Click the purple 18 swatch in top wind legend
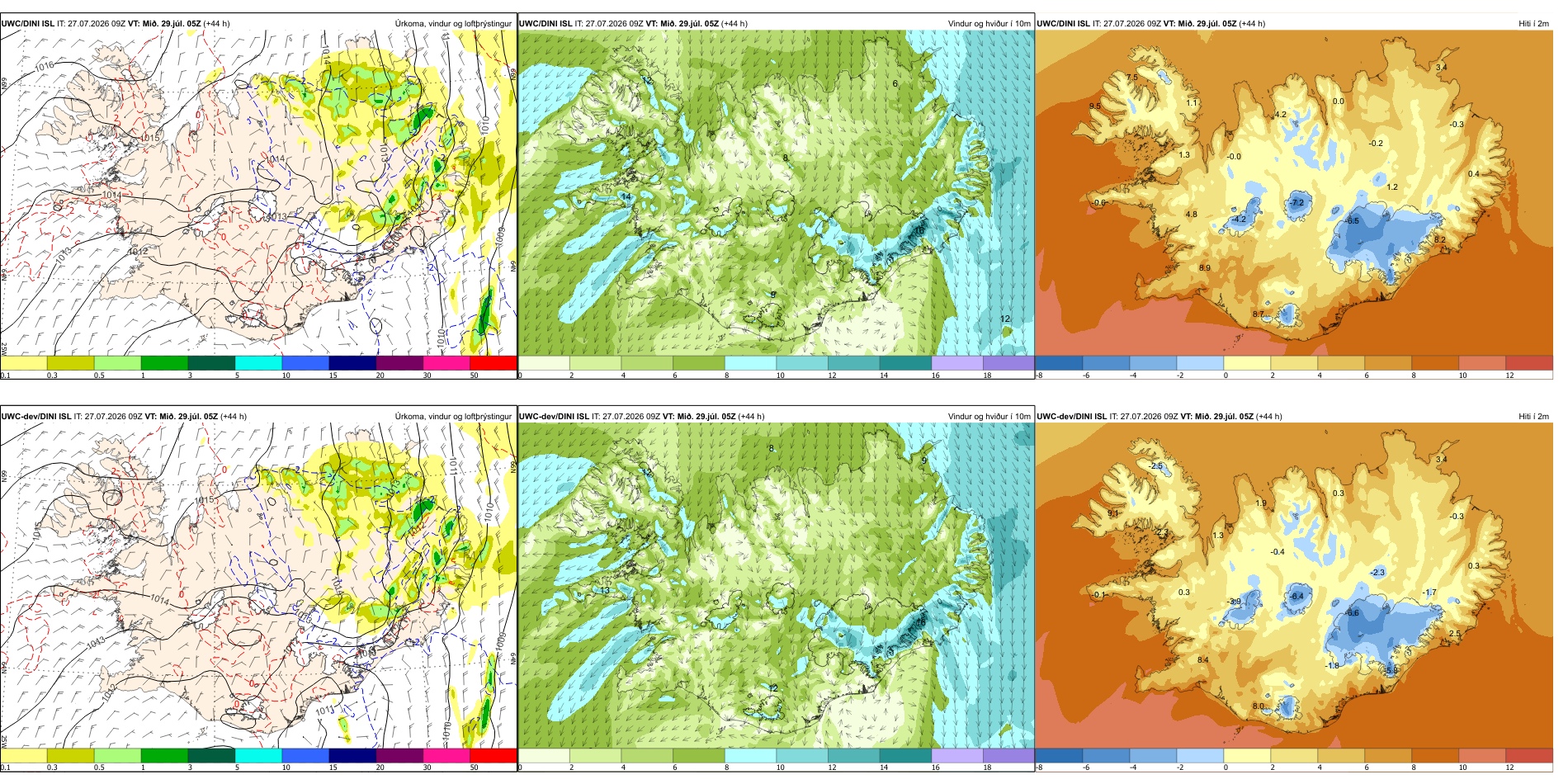 [1008, 362]
